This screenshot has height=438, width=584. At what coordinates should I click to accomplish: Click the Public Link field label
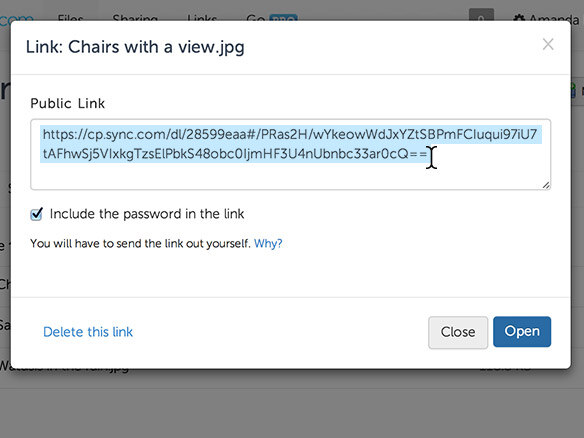67,103
